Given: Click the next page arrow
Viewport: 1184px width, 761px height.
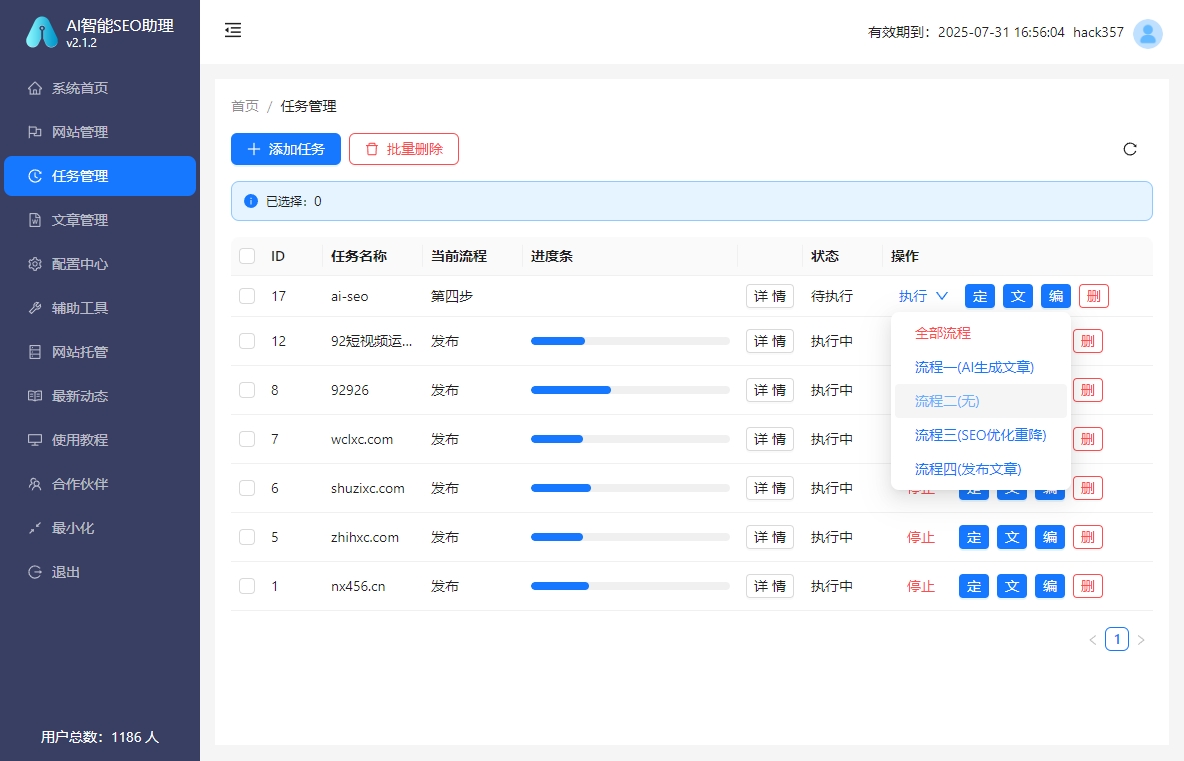Looking at the screenshot, I should [x=1141, y=639].
